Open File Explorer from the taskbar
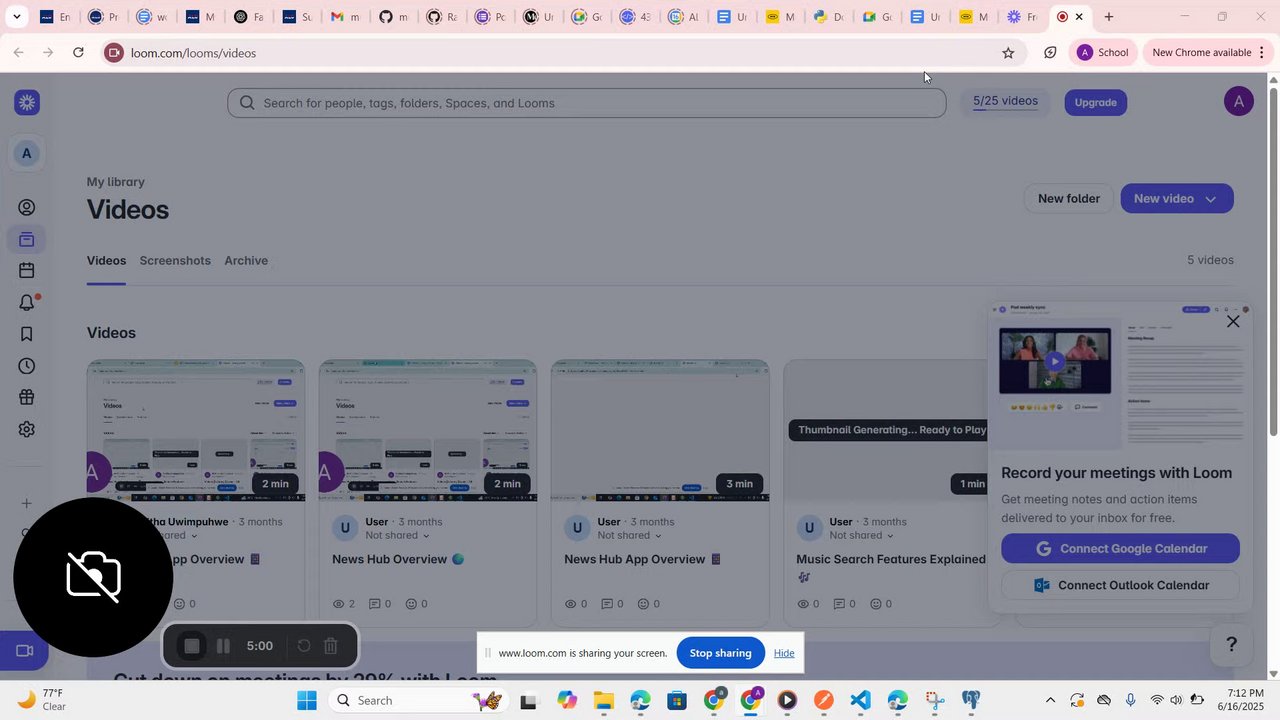This screenshot has height=720, width=1280. 603,700
